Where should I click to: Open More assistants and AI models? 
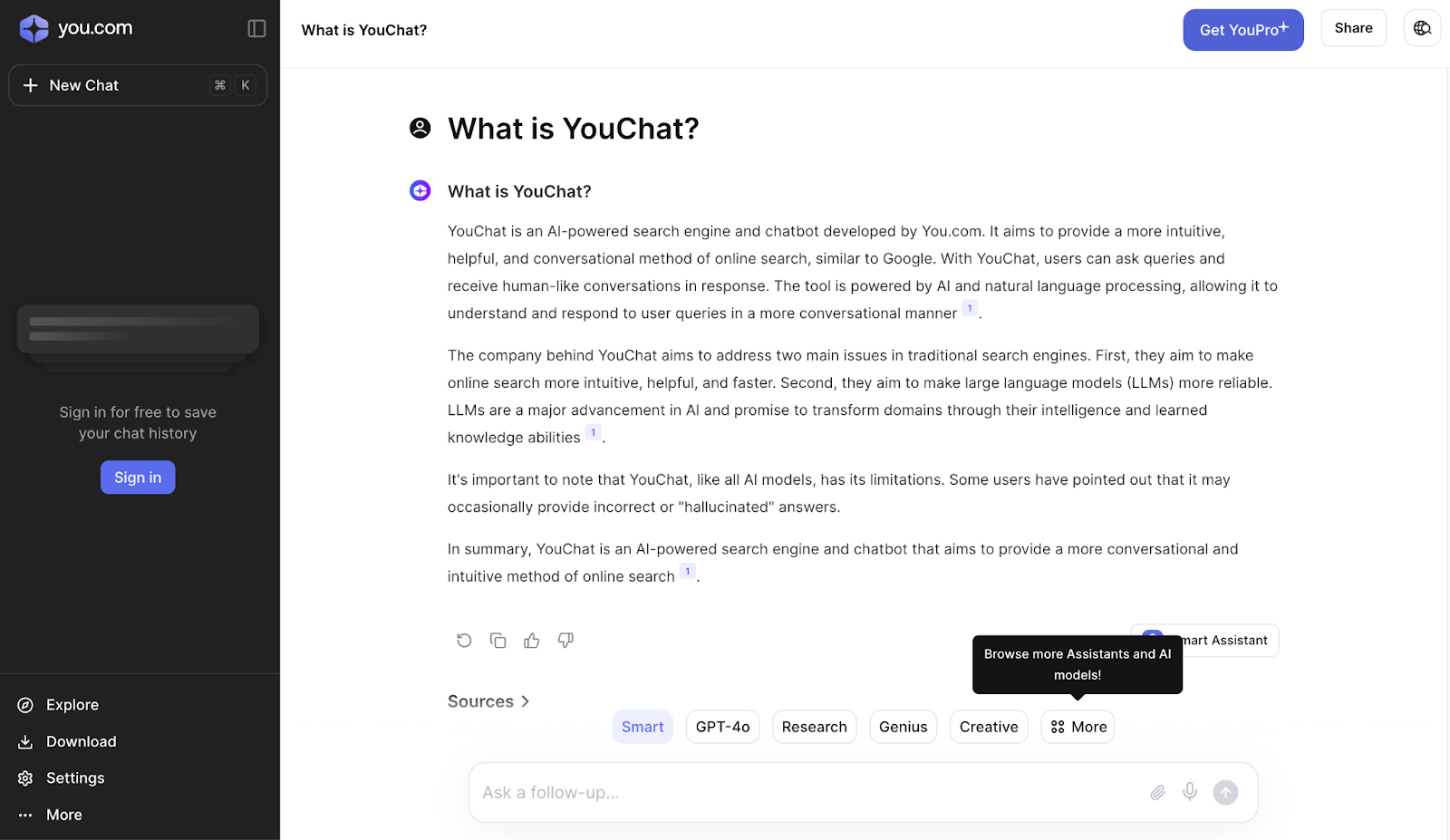click(1078, 727)
